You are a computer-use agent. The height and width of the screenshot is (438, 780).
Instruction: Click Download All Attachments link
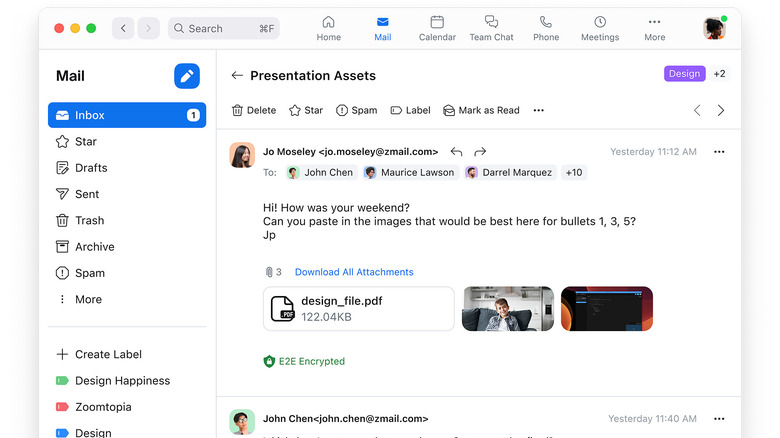pyautogui.click(x=354, y=272)
